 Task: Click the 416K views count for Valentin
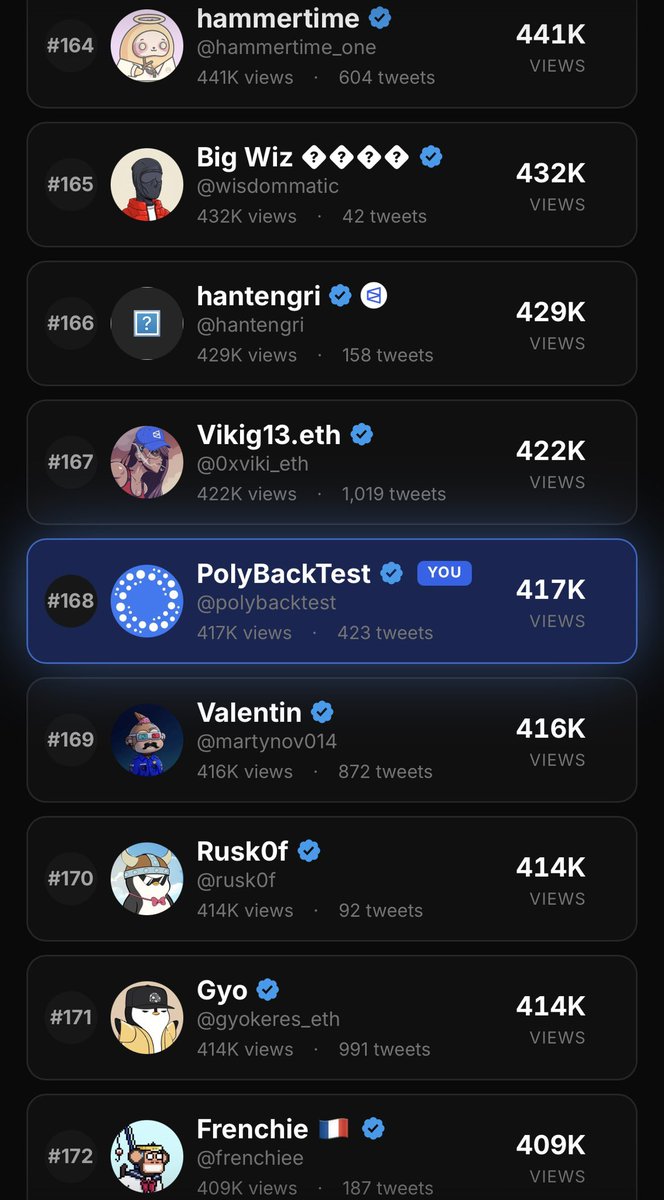point(245,772)
